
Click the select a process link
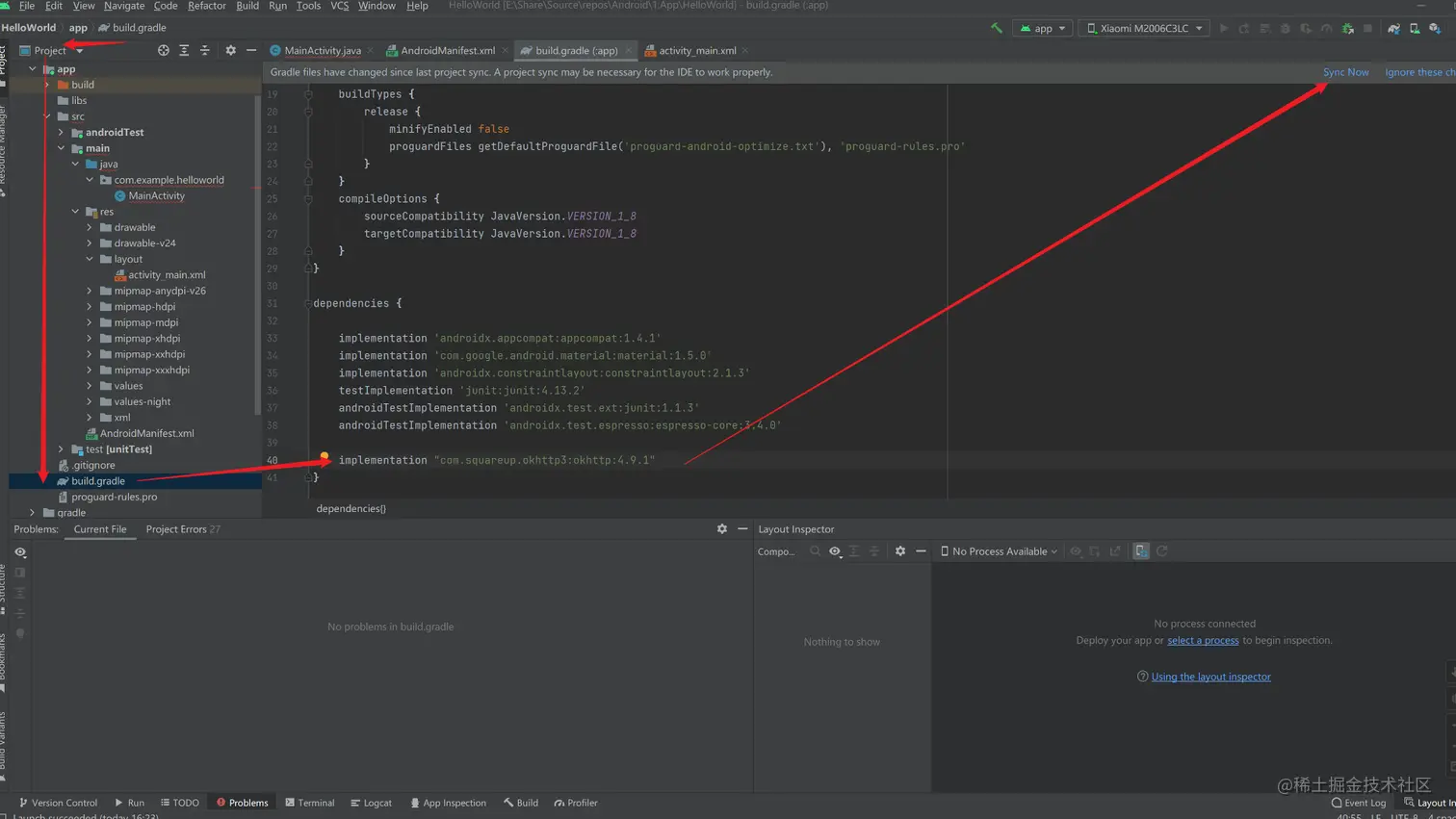click(x=1203, y=640)
